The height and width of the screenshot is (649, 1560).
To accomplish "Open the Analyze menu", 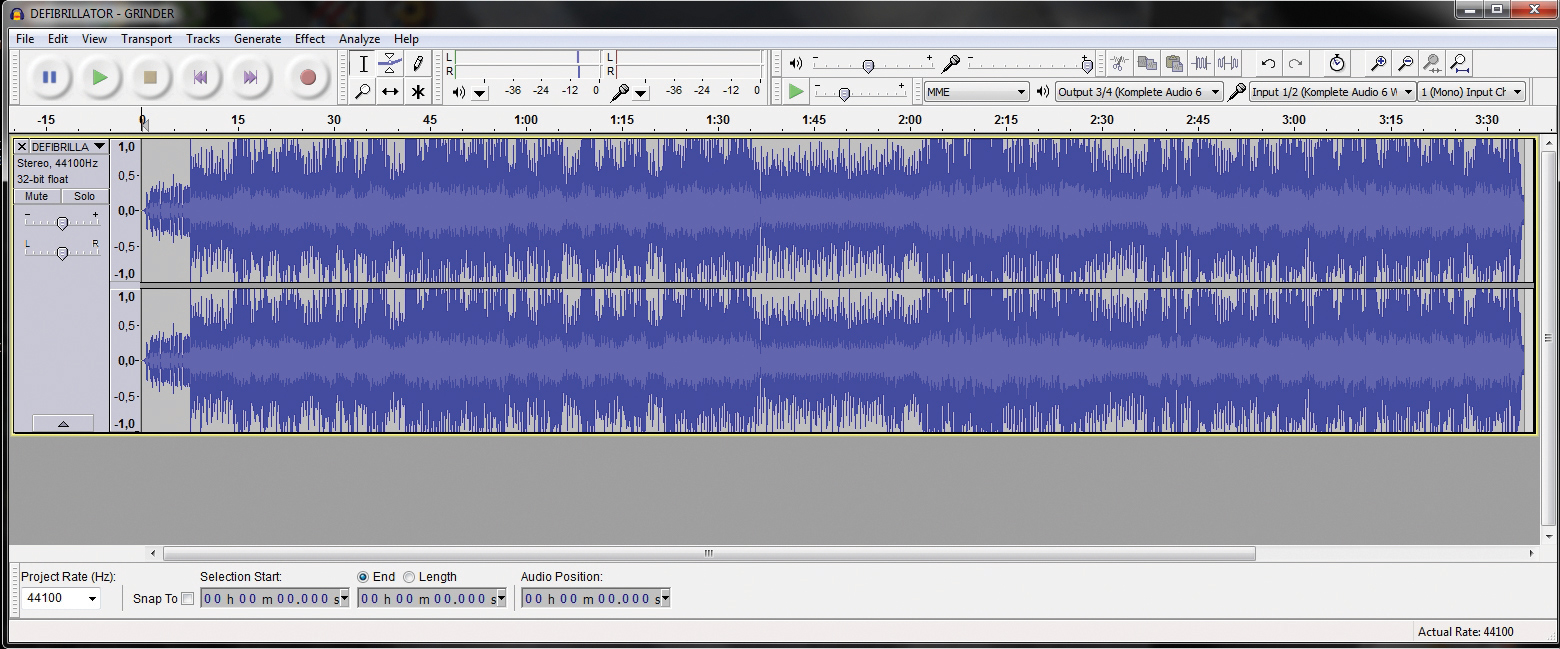I will click(x=359, y=39).
